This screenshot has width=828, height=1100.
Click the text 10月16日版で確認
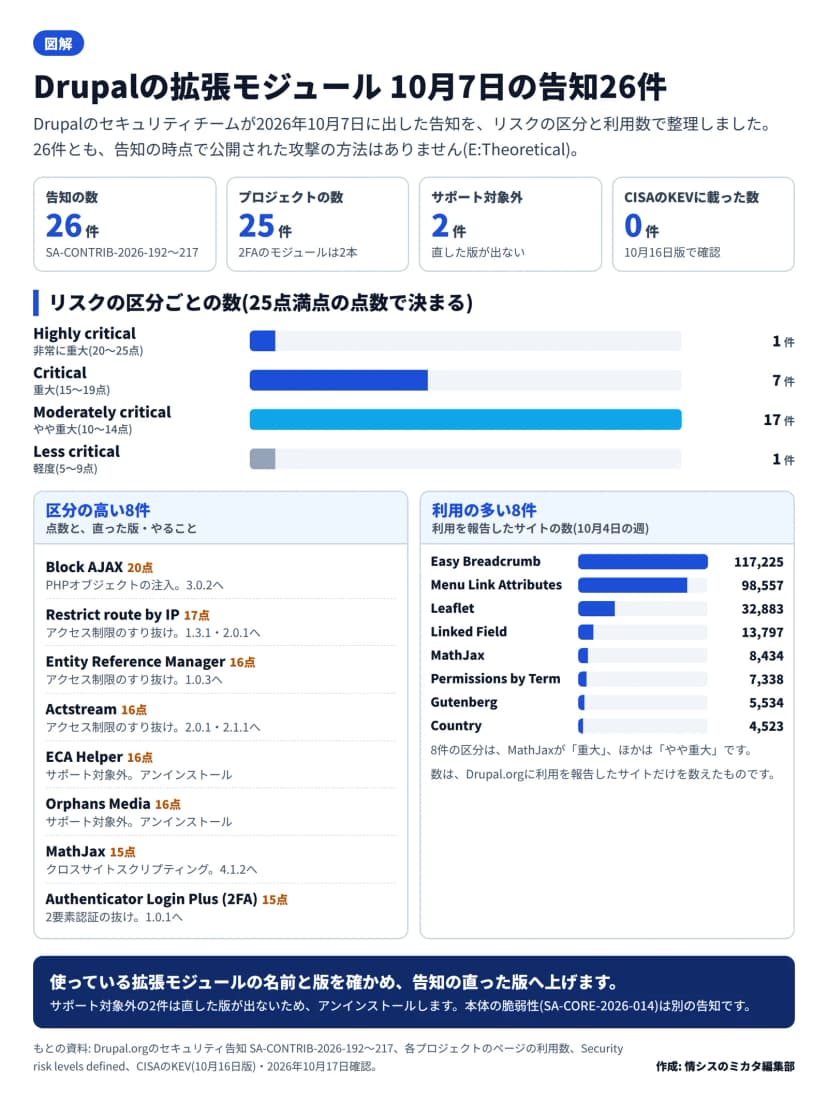672,253
